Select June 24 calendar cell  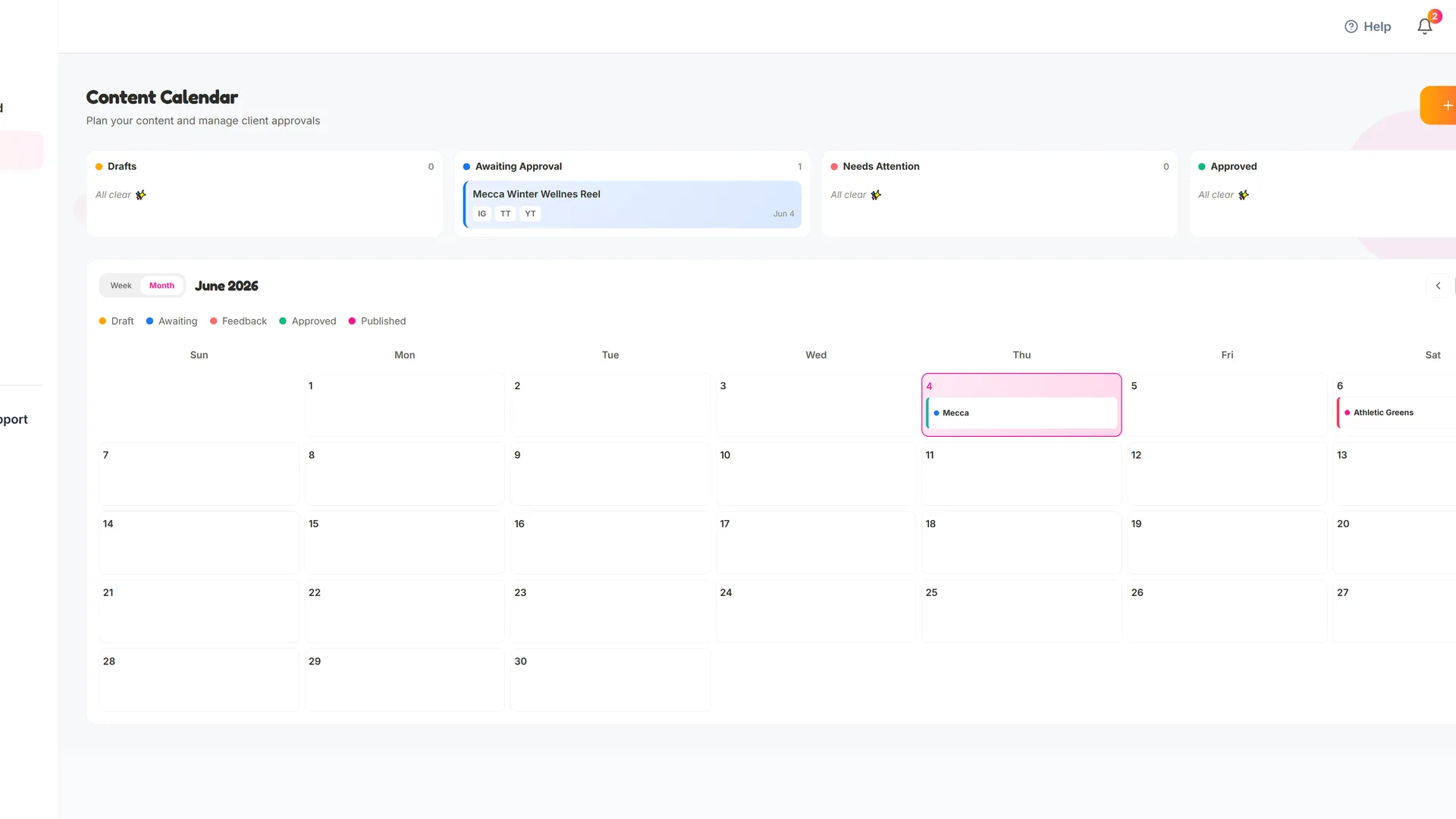(x=816, y=612)
